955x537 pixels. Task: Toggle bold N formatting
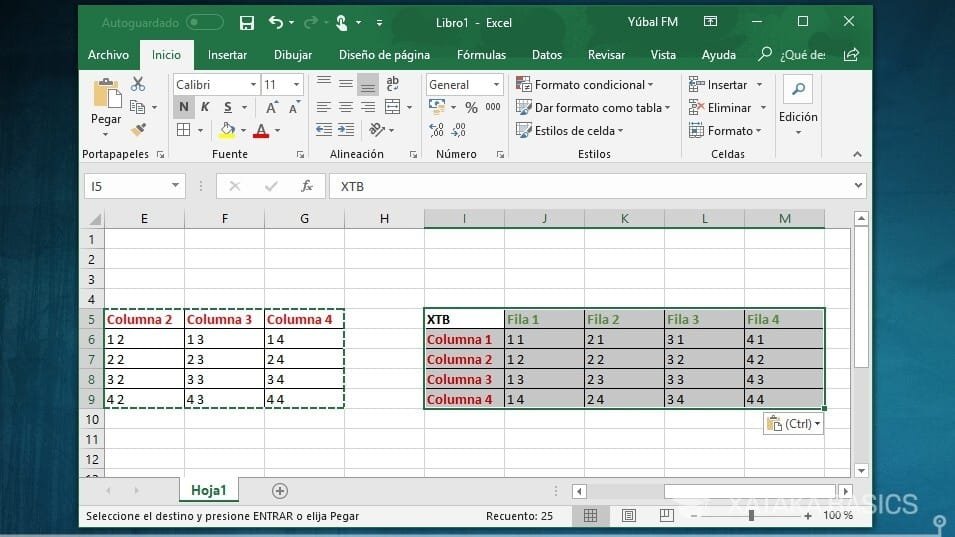pyautogui.click(x=183, y=107)
